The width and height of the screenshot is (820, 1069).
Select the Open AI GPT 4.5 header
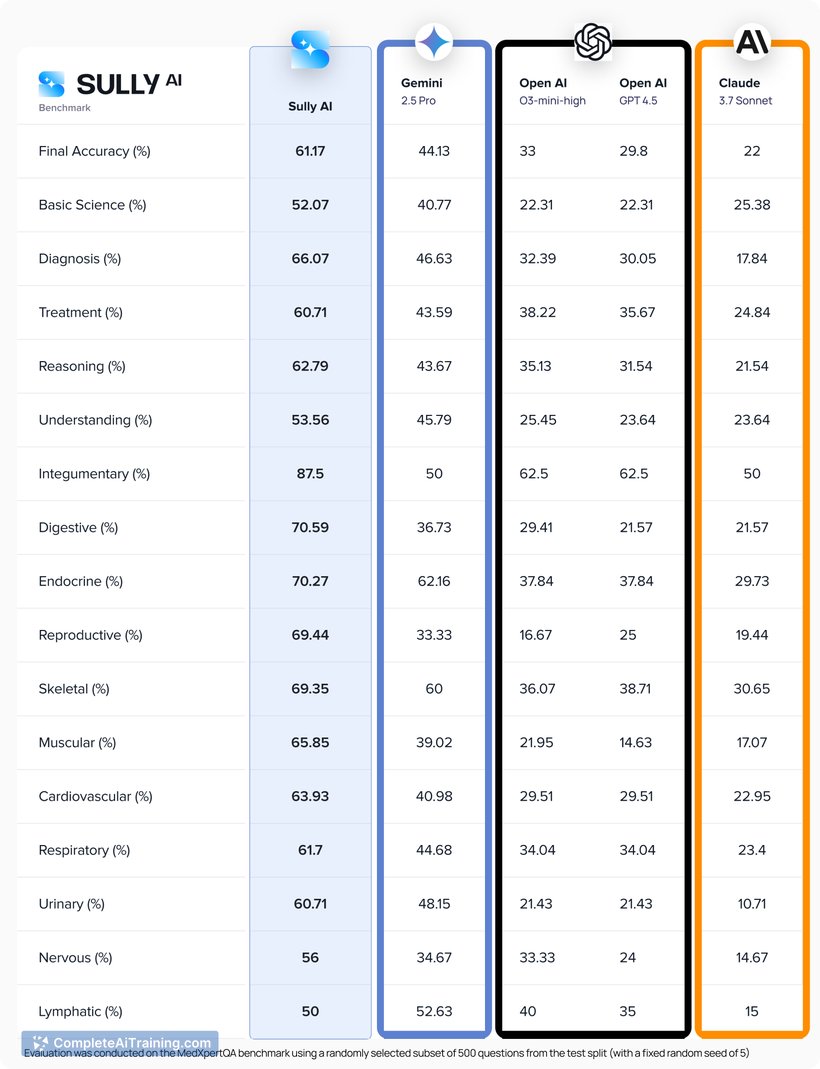(643, 91)
